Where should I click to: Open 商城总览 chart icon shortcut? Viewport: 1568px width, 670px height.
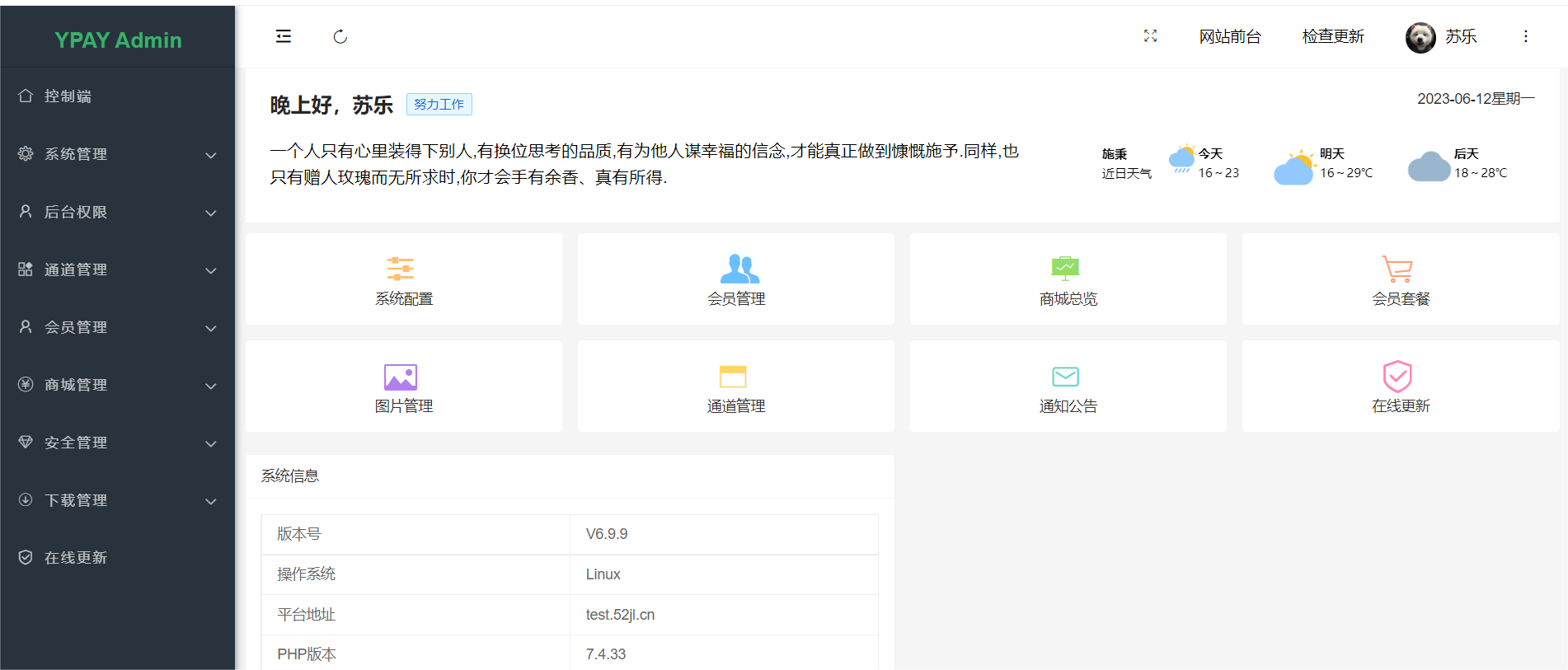point(1065,269)
